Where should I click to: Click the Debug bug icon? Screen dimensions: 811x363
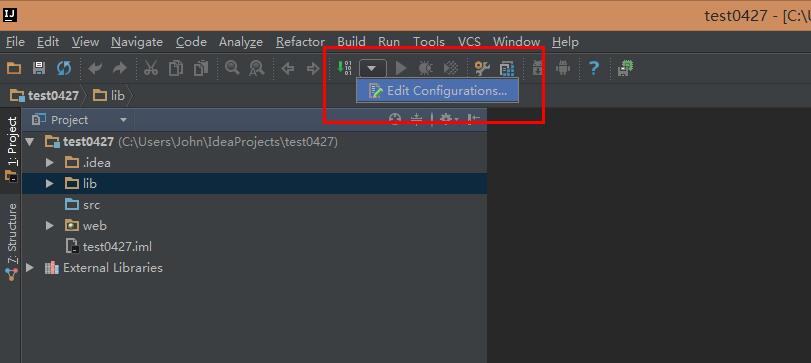click(x=426, y=68)
